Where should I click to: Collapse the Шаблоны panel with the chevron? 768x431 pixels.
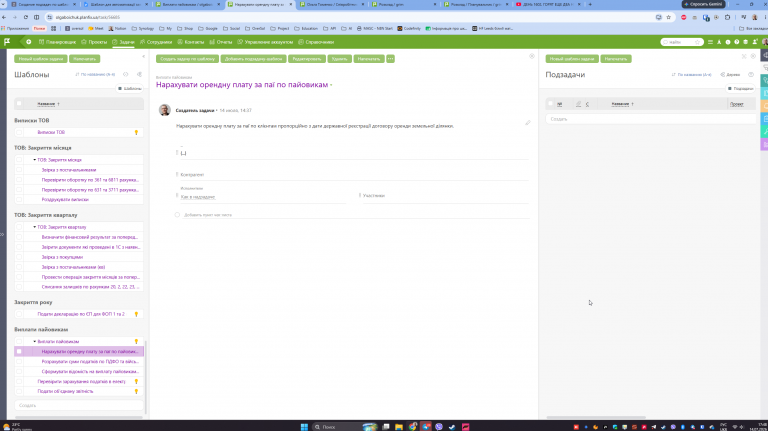pos(144,56)
